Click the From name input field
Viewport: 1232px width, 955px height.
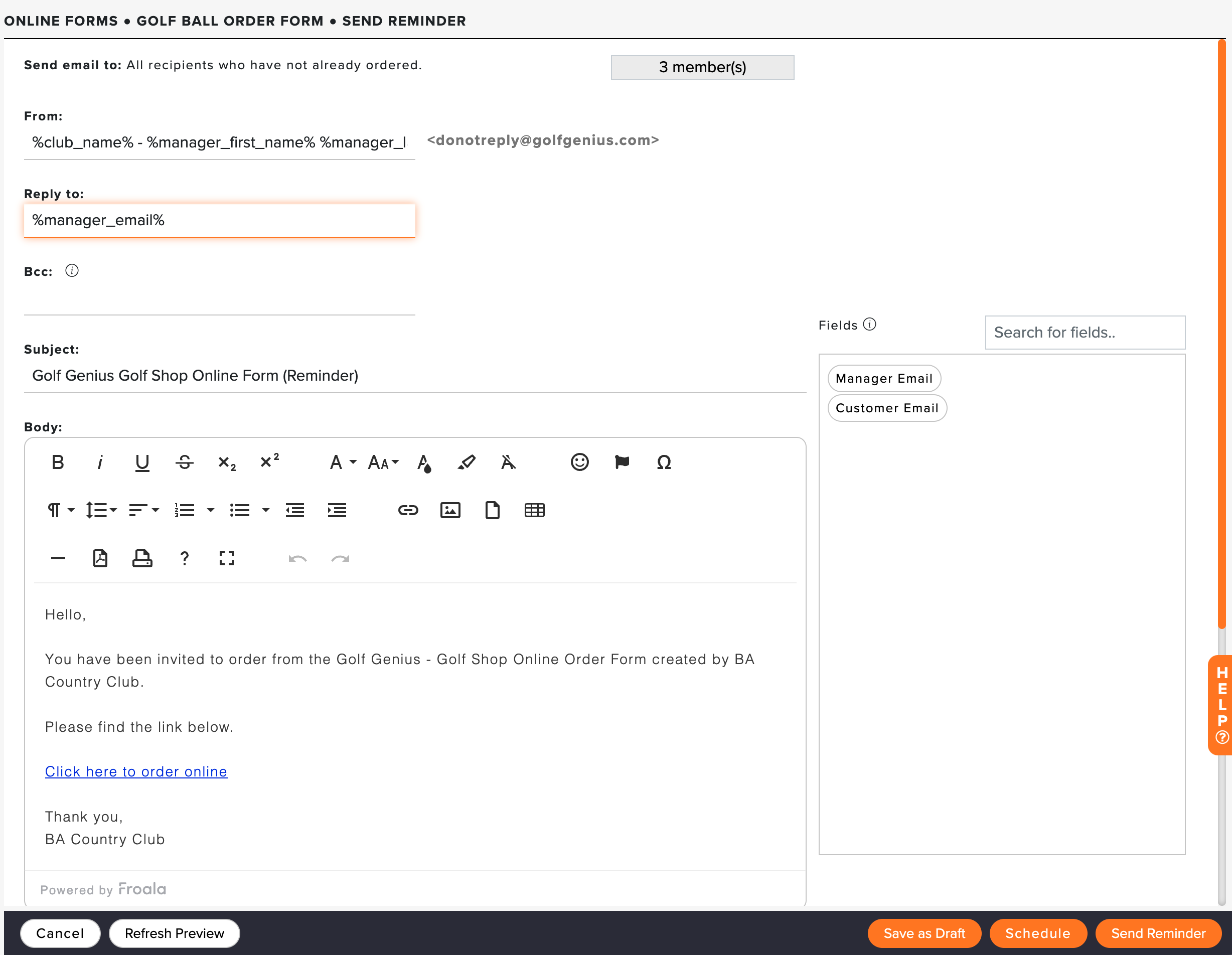pos(219,142)
